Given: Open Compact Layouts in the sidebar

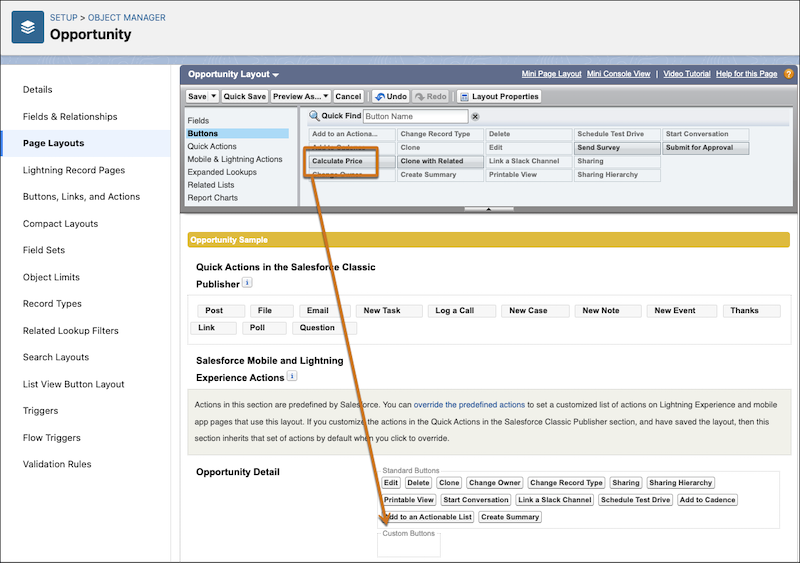Looking at the screenshot, I should (60, 224).
